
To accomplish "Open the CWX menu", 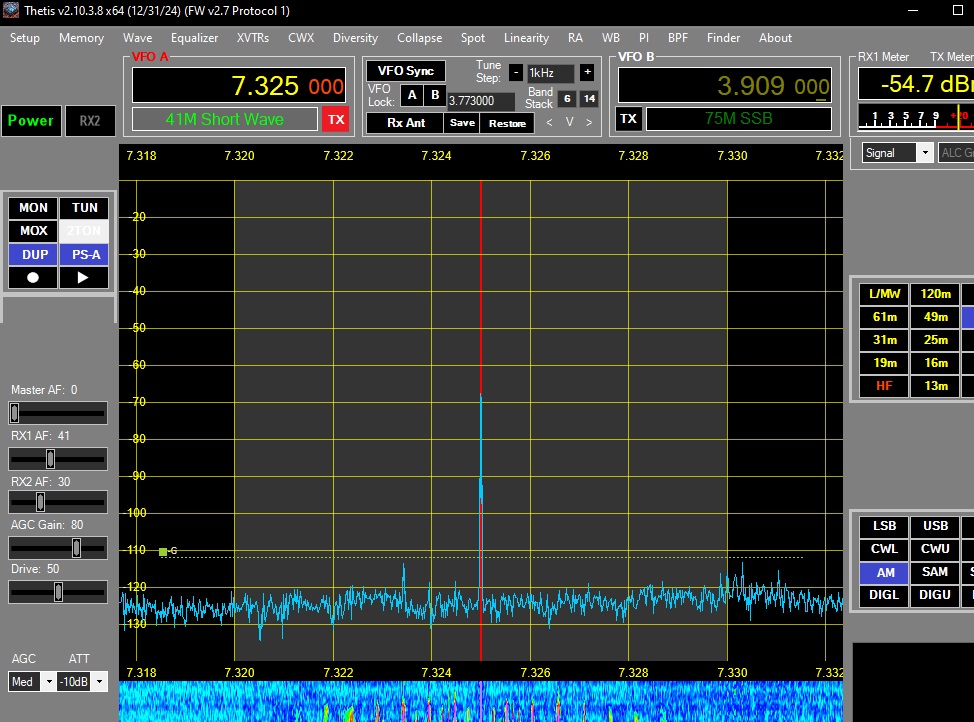I will point(301,38).
